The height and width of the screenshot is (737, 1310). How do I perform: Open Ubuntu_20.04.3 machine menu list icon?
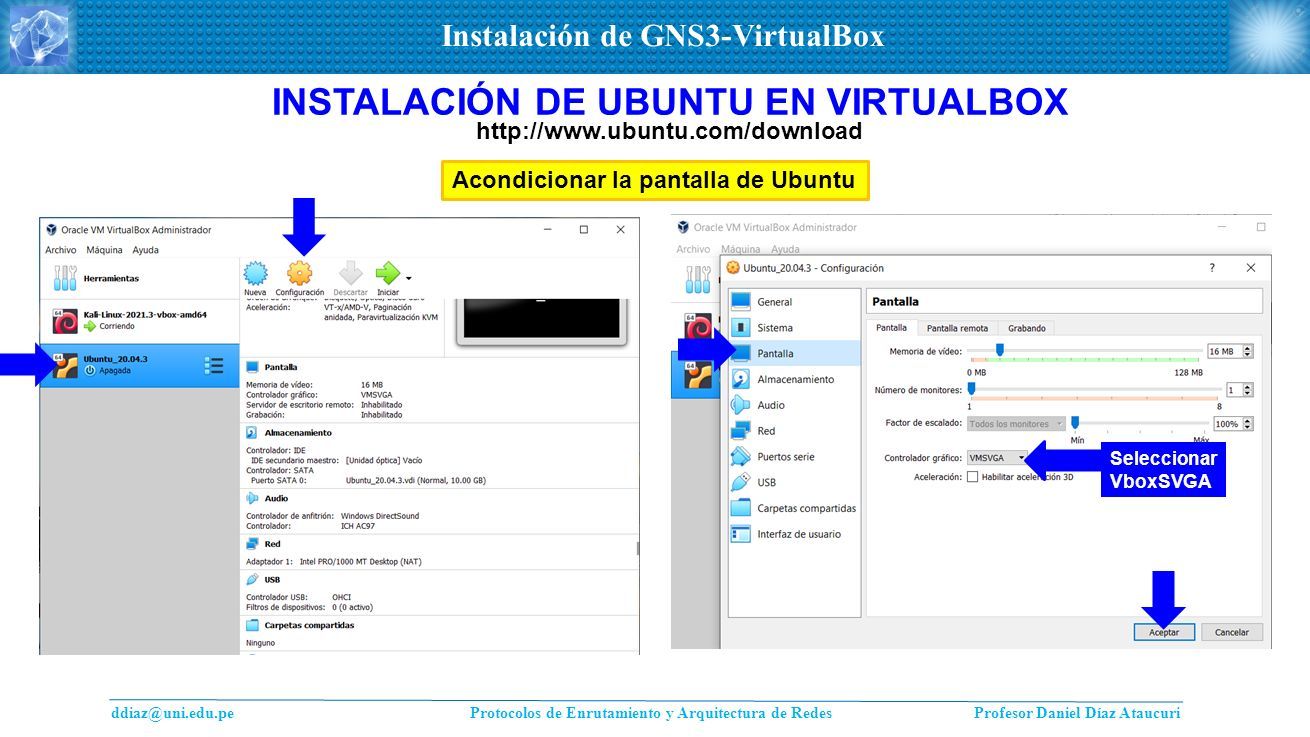(214, 365)
